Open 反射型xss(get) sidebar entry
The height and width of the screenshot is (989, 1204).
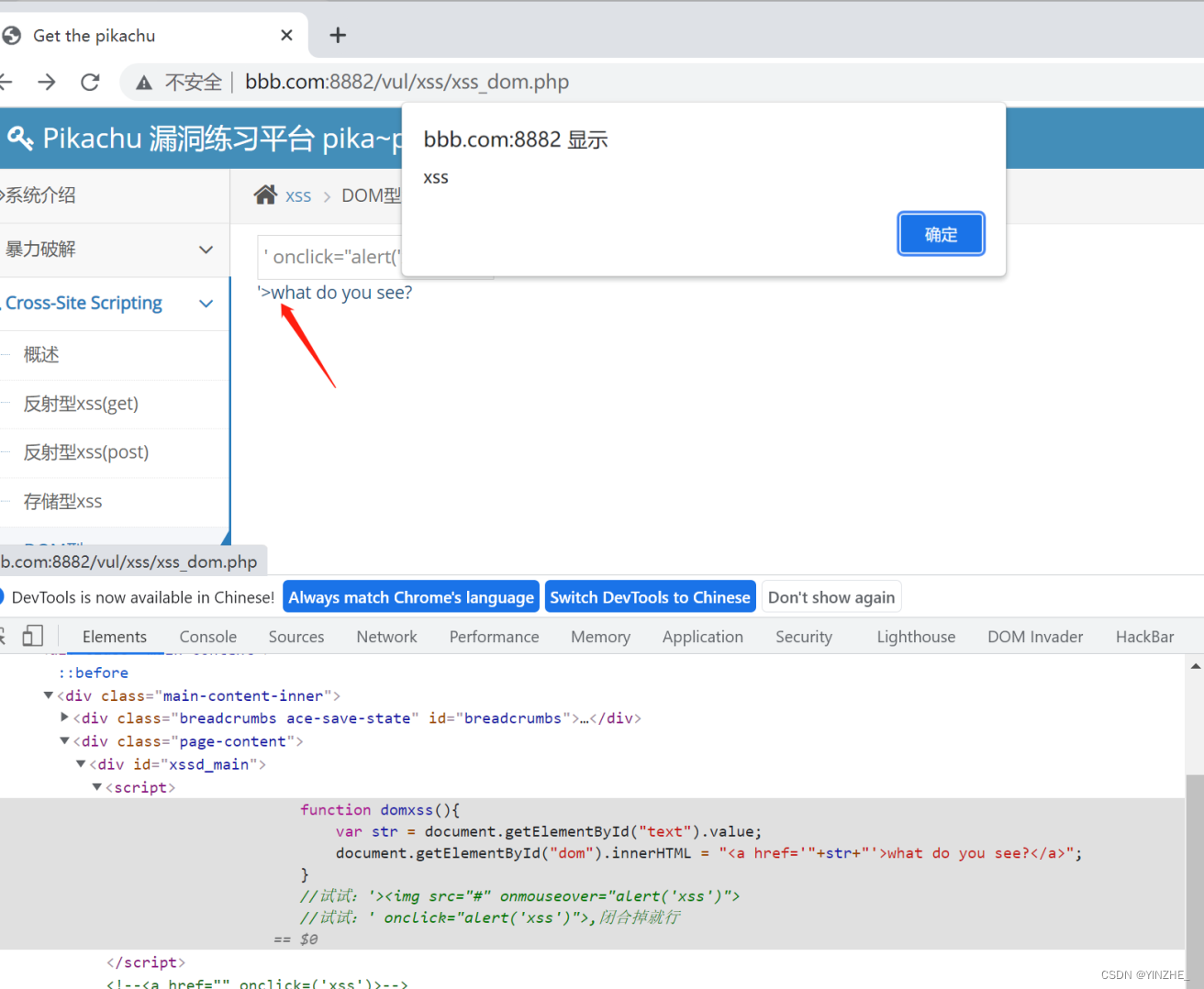pos(81,404)
